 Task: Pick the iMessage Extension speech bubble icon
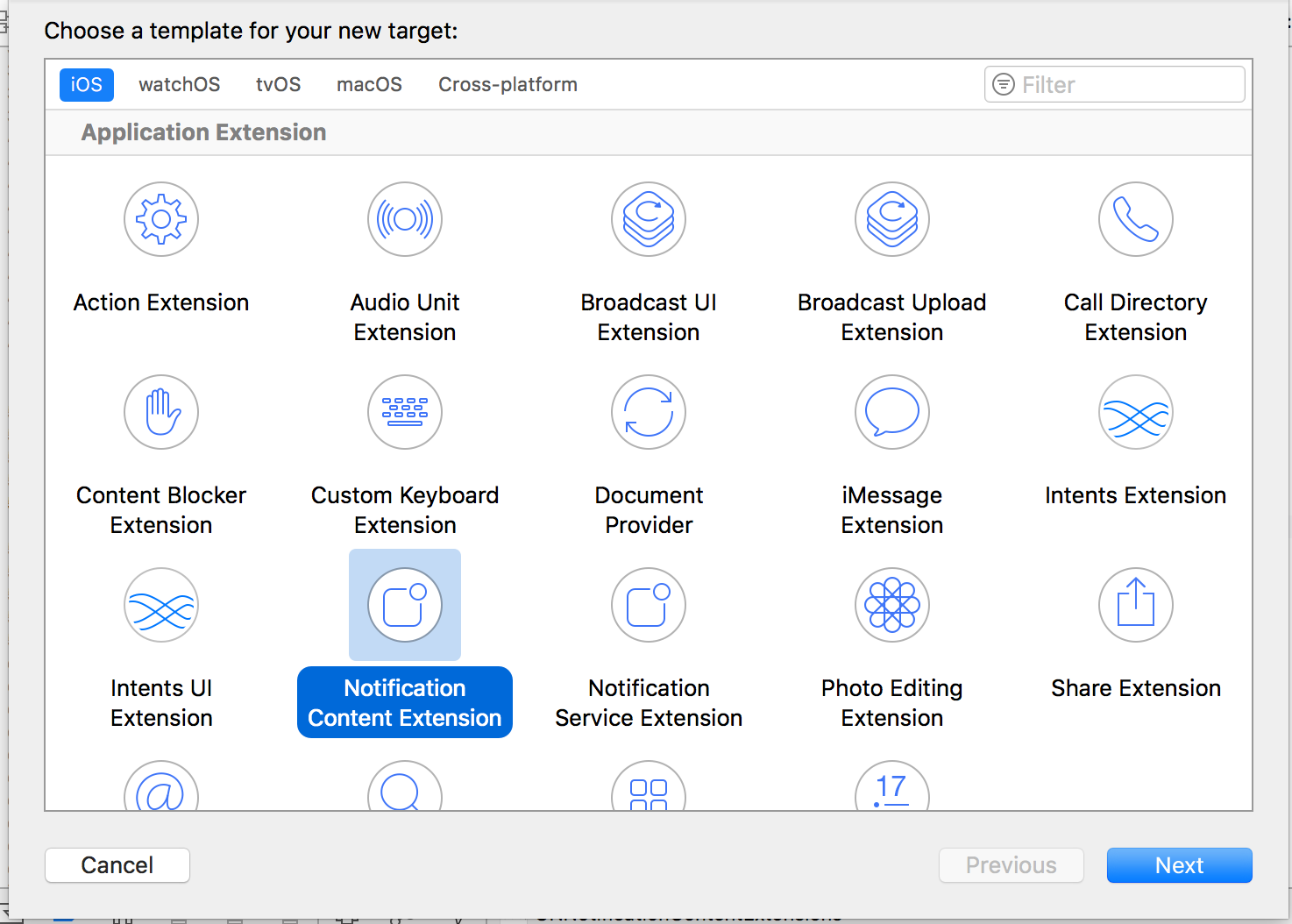pos(892,412)
